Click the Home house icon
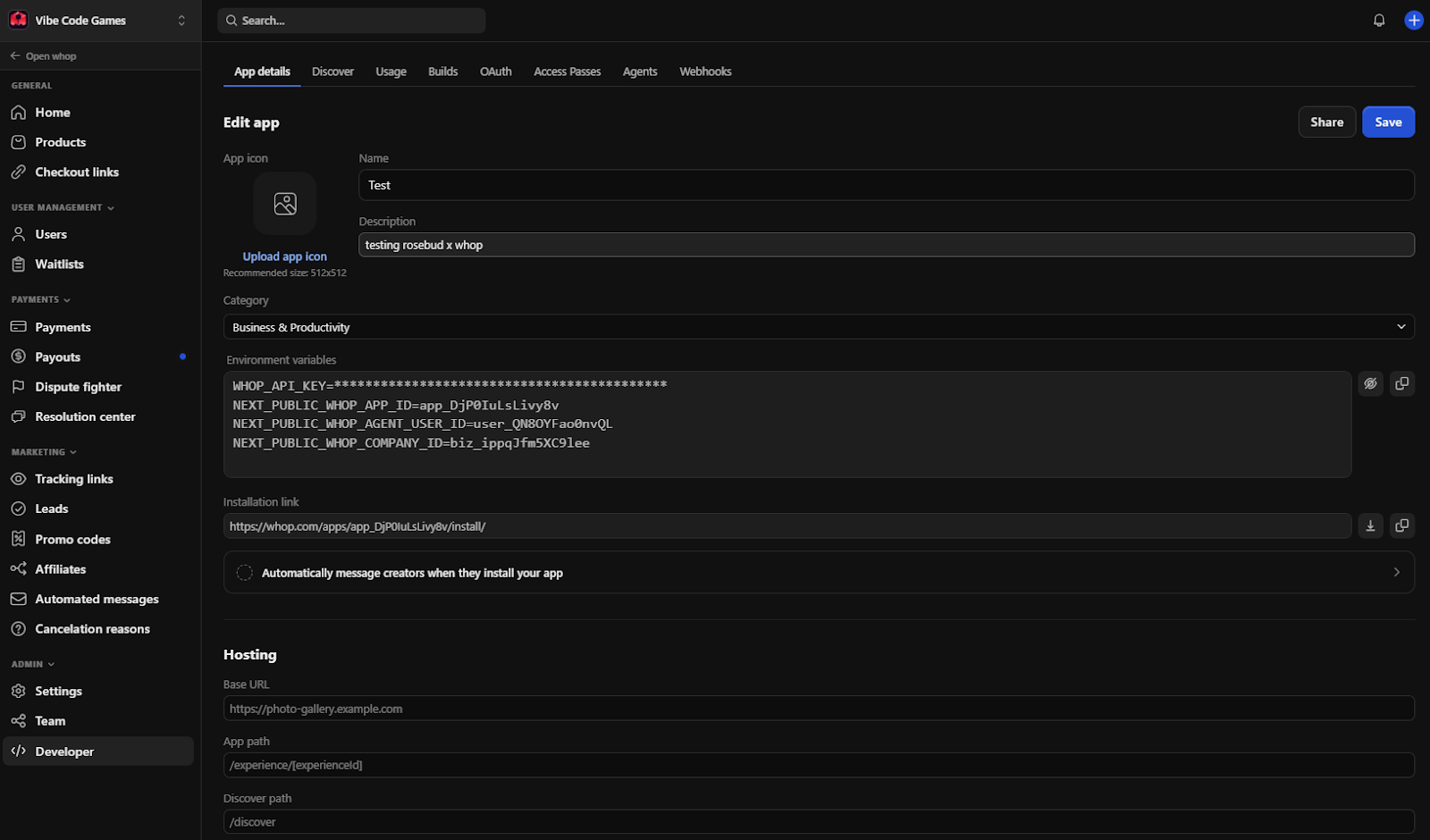This screenshot has width=1430, height=840. [x=18, y=113]
